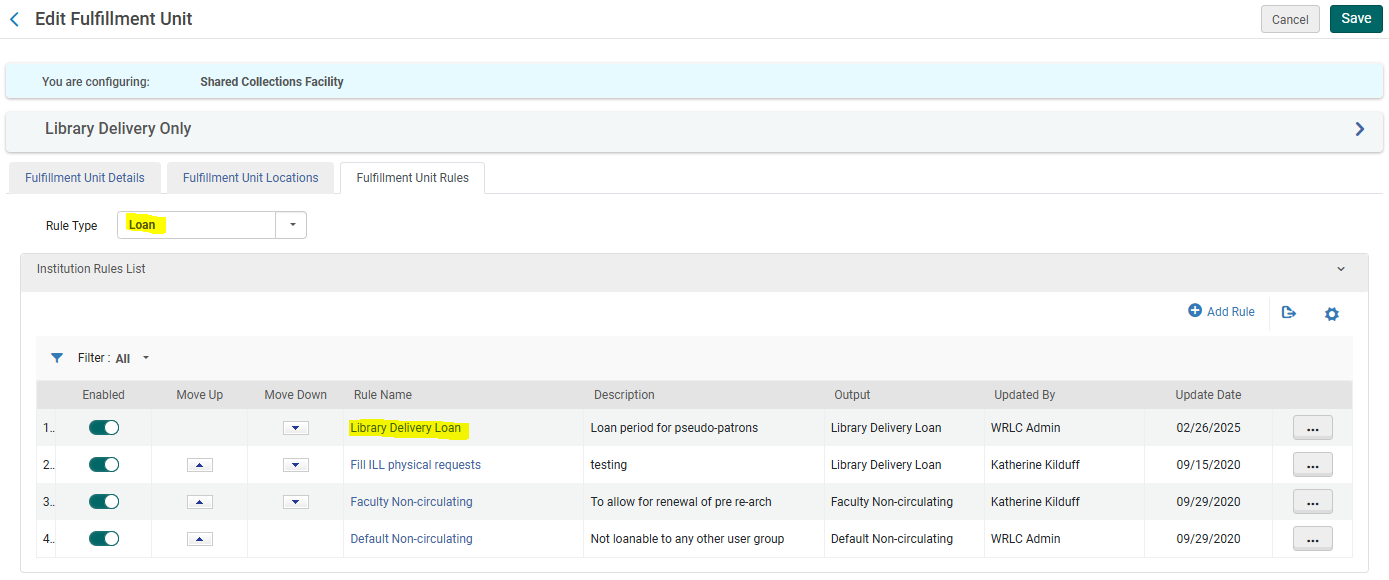
Task: Toggle the Fill ILL physical requests rule off
Action: coord(103,464)
